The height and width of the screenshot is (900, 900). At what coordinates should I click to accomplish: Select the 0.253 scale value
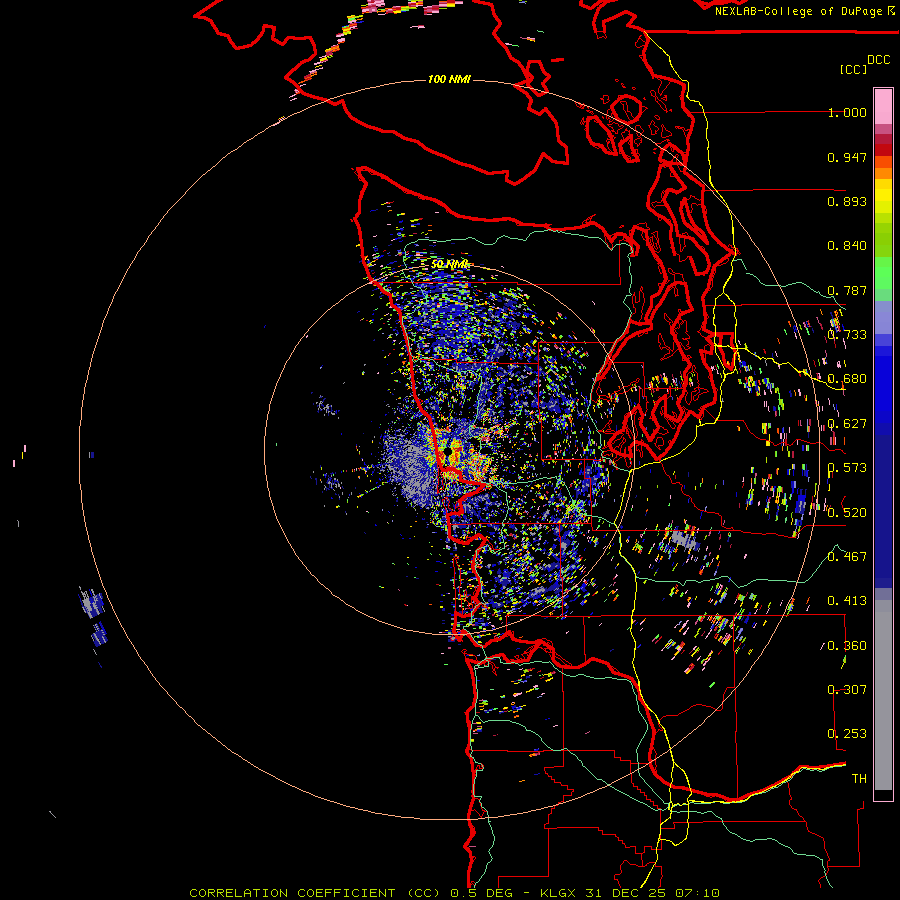[847, 734]
